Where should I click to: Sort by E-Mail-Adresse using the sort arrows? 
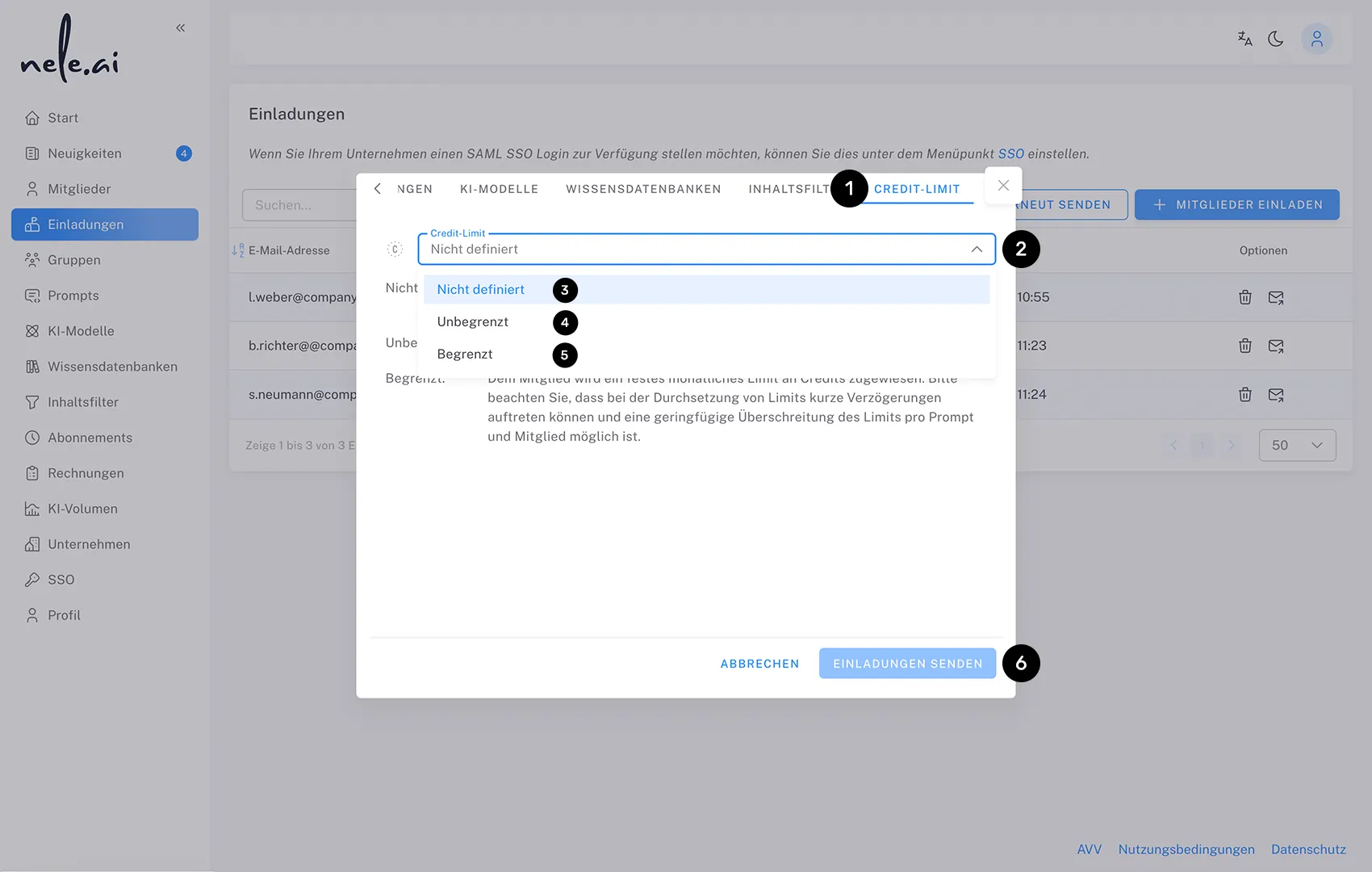click(x=237, y=250)
